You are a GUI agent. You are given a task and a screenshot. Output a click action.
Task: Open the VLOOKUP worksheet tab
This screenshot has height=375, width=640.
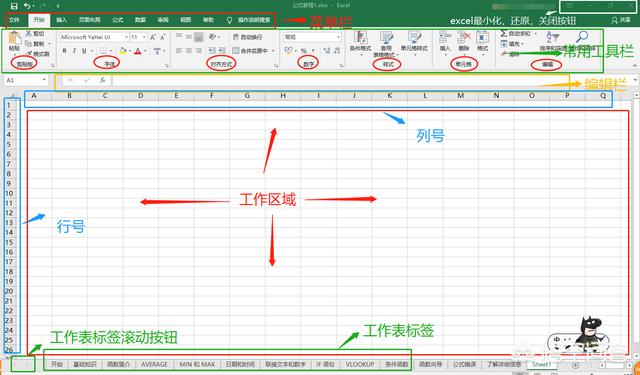coord(360,364)
